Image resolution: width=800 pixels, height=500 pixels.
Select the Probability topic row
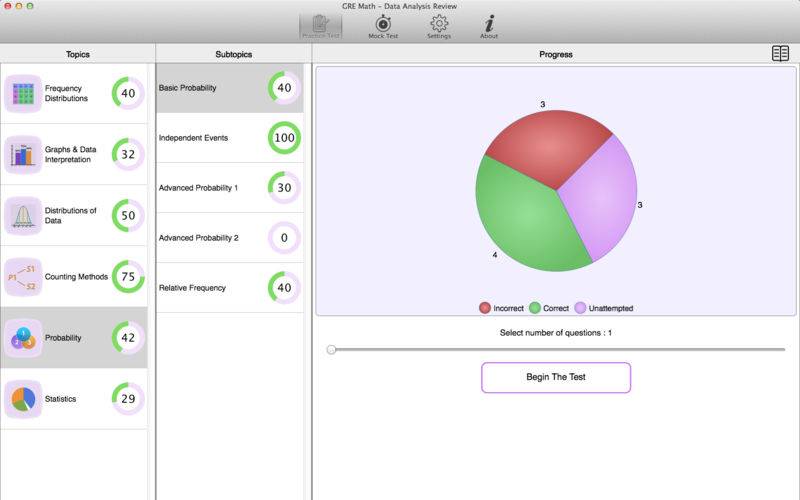click(x=75, y=338)
